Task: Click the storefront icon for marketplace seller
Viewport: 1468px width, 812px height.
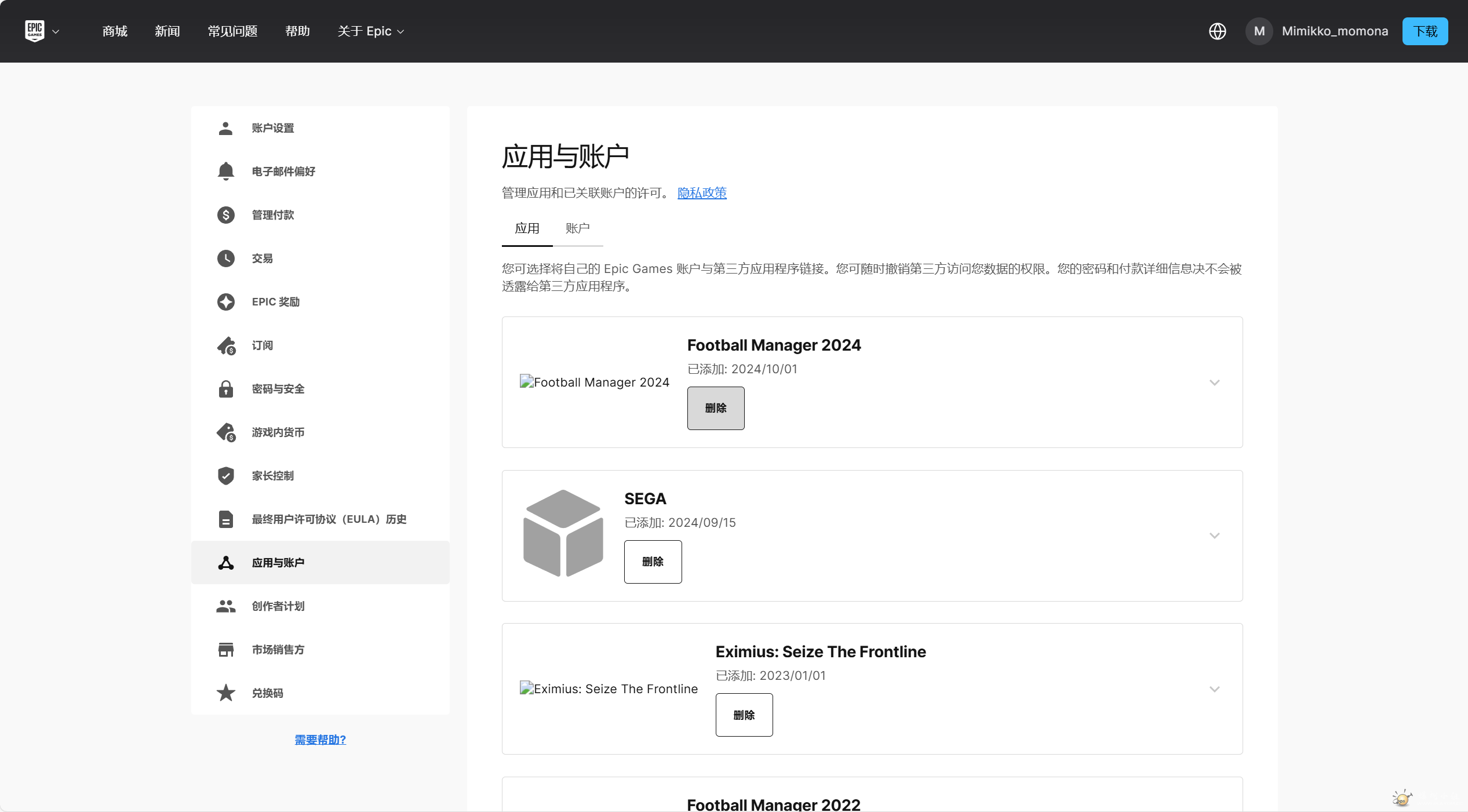Action: coord(226,650)
